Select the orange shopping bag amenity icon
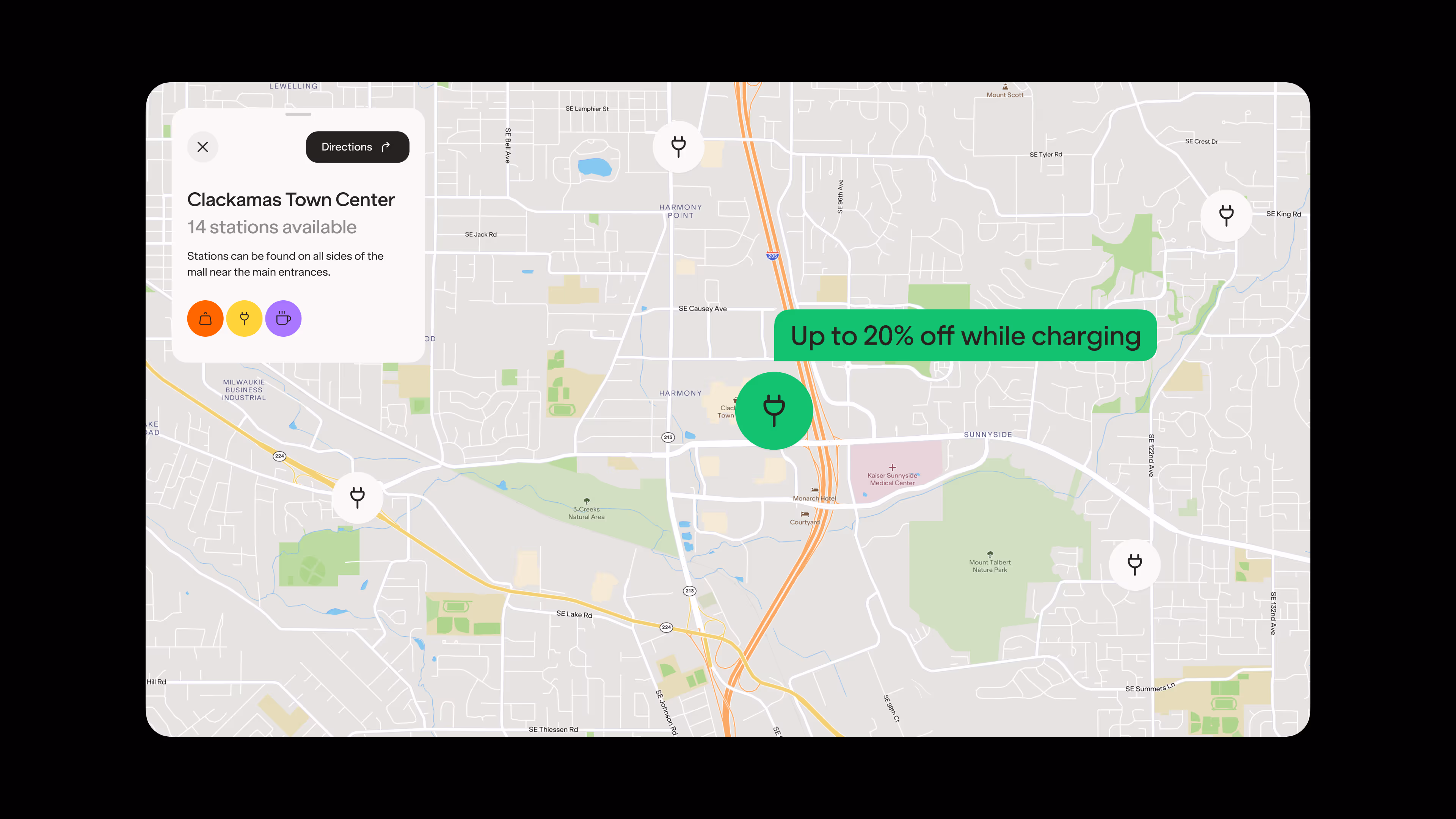Image resolution: width=1456 pixels, height=819 pixels. point(205,318)
